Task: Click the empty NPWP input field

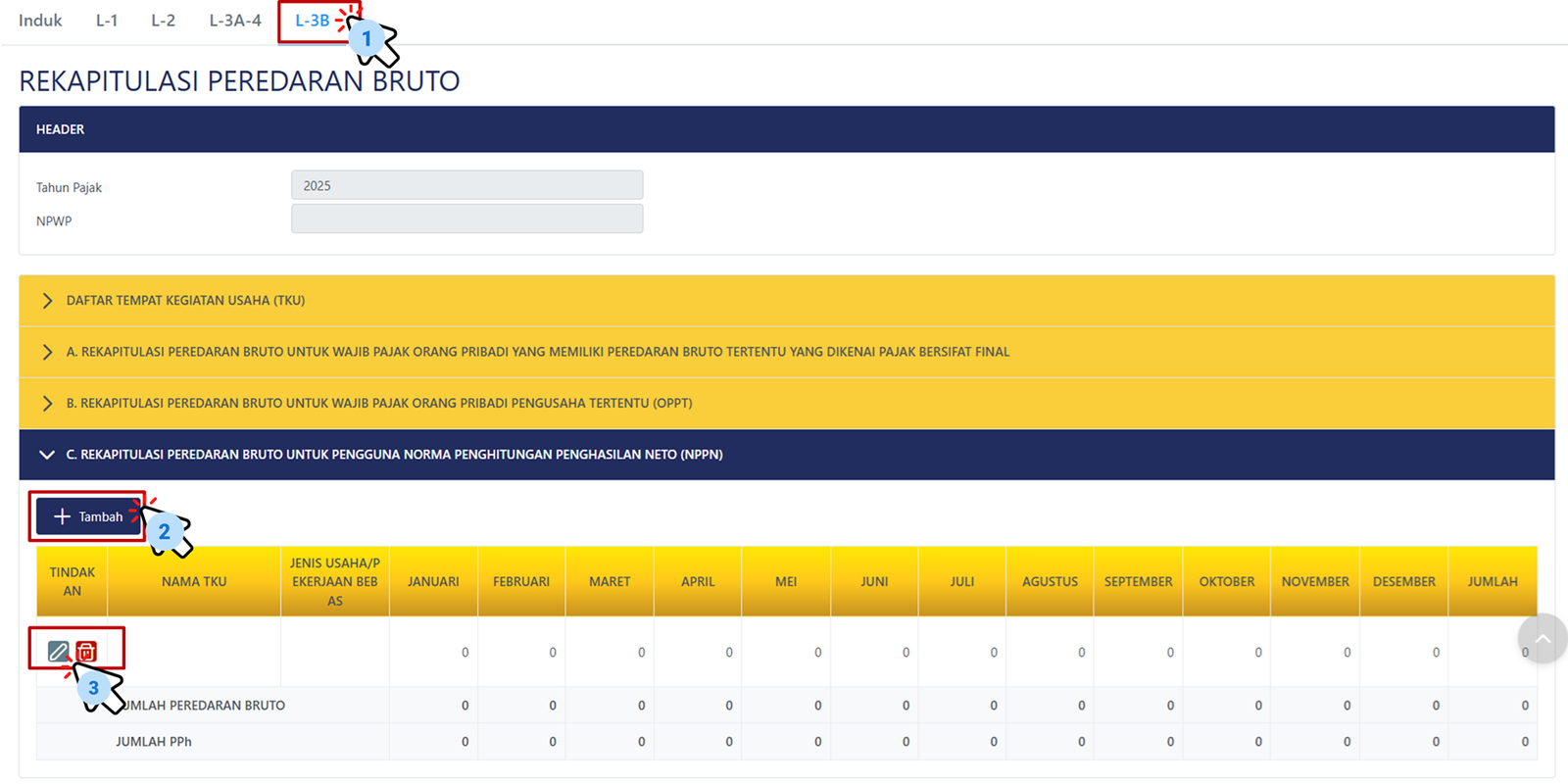Action: click(x=466, y=220)
